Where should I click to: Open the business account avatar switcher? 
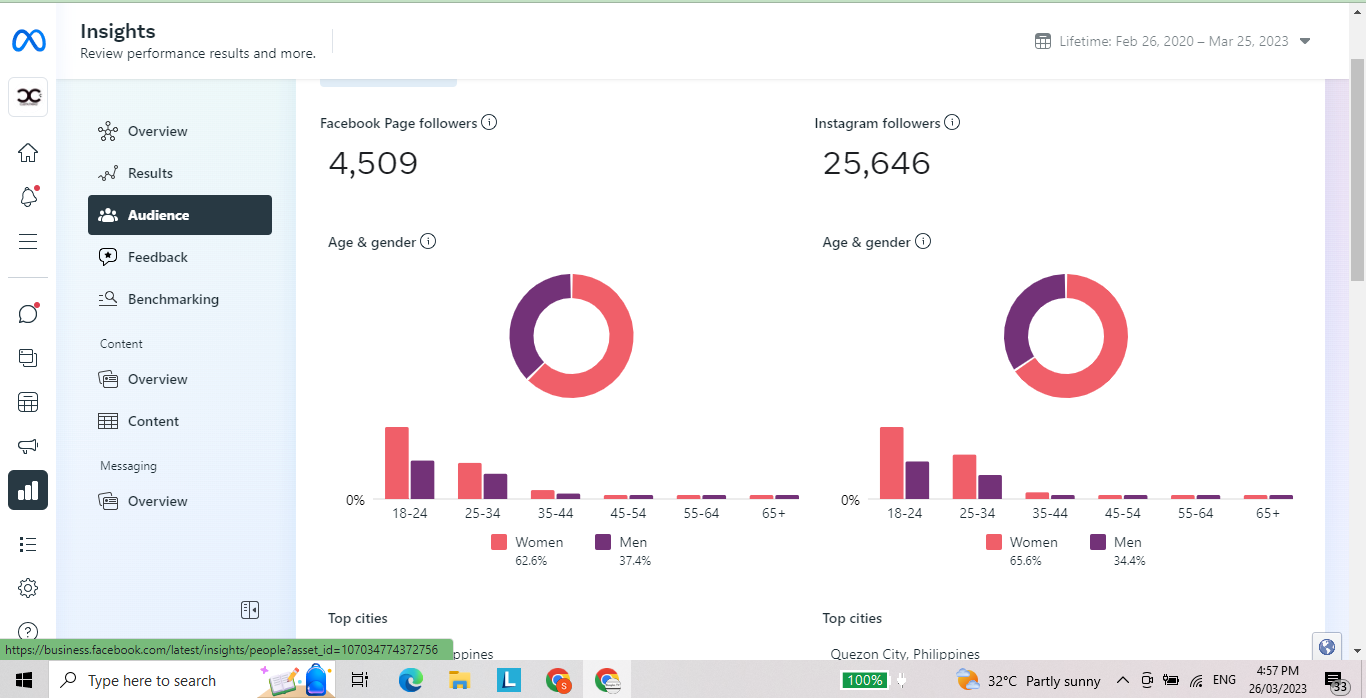[x=28, y=96]
